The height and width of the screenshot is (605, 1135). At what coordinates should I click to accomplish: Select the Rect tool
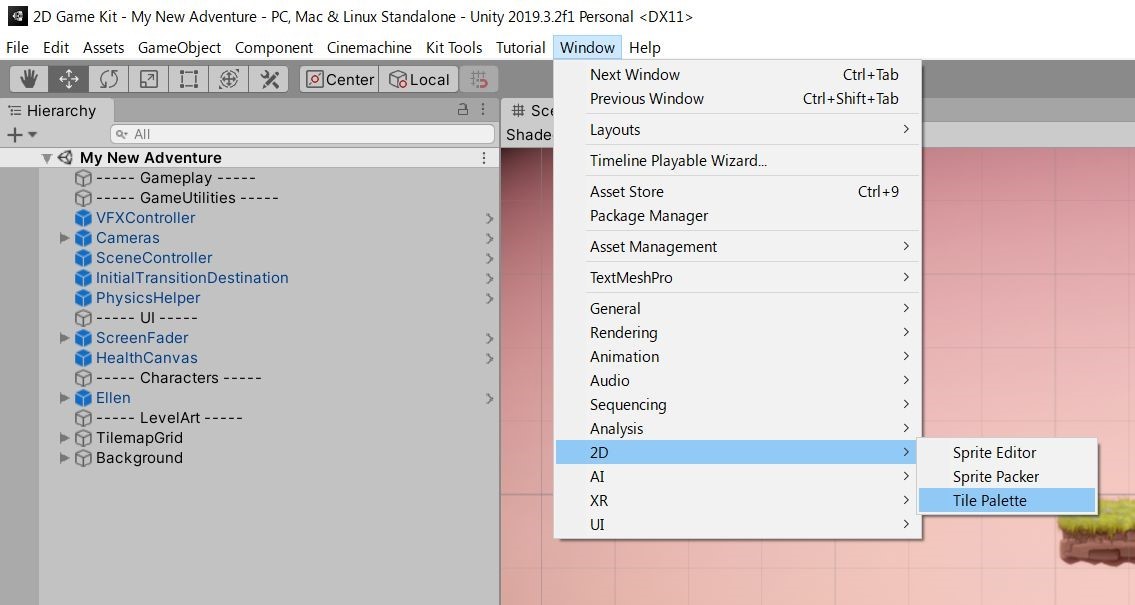188,79
